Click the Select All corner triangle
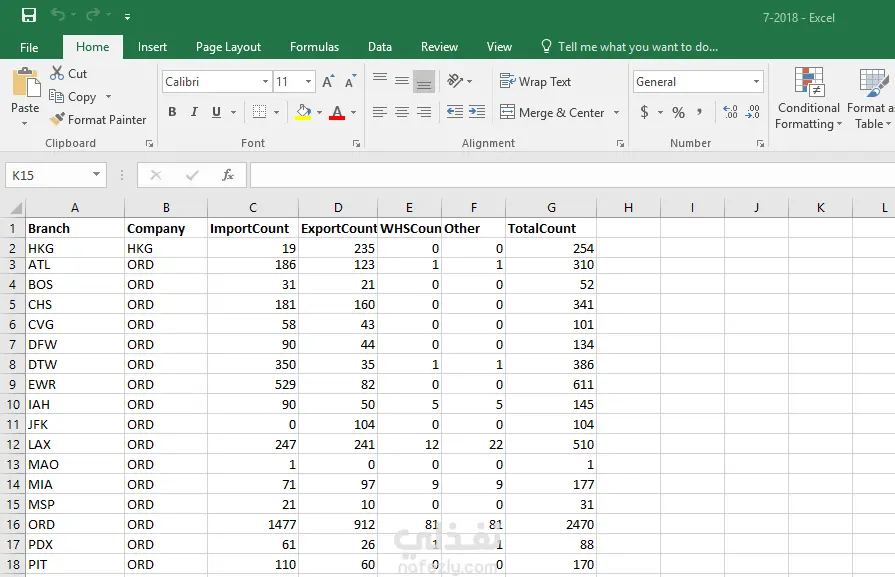 click(16, 208)
